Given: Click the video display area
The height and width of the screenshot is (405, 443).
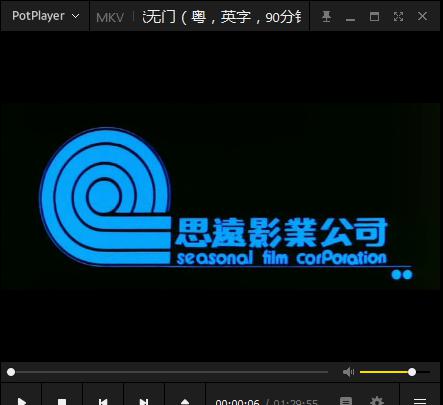Looking at the screenshot, I should click(x=221, y=197).
